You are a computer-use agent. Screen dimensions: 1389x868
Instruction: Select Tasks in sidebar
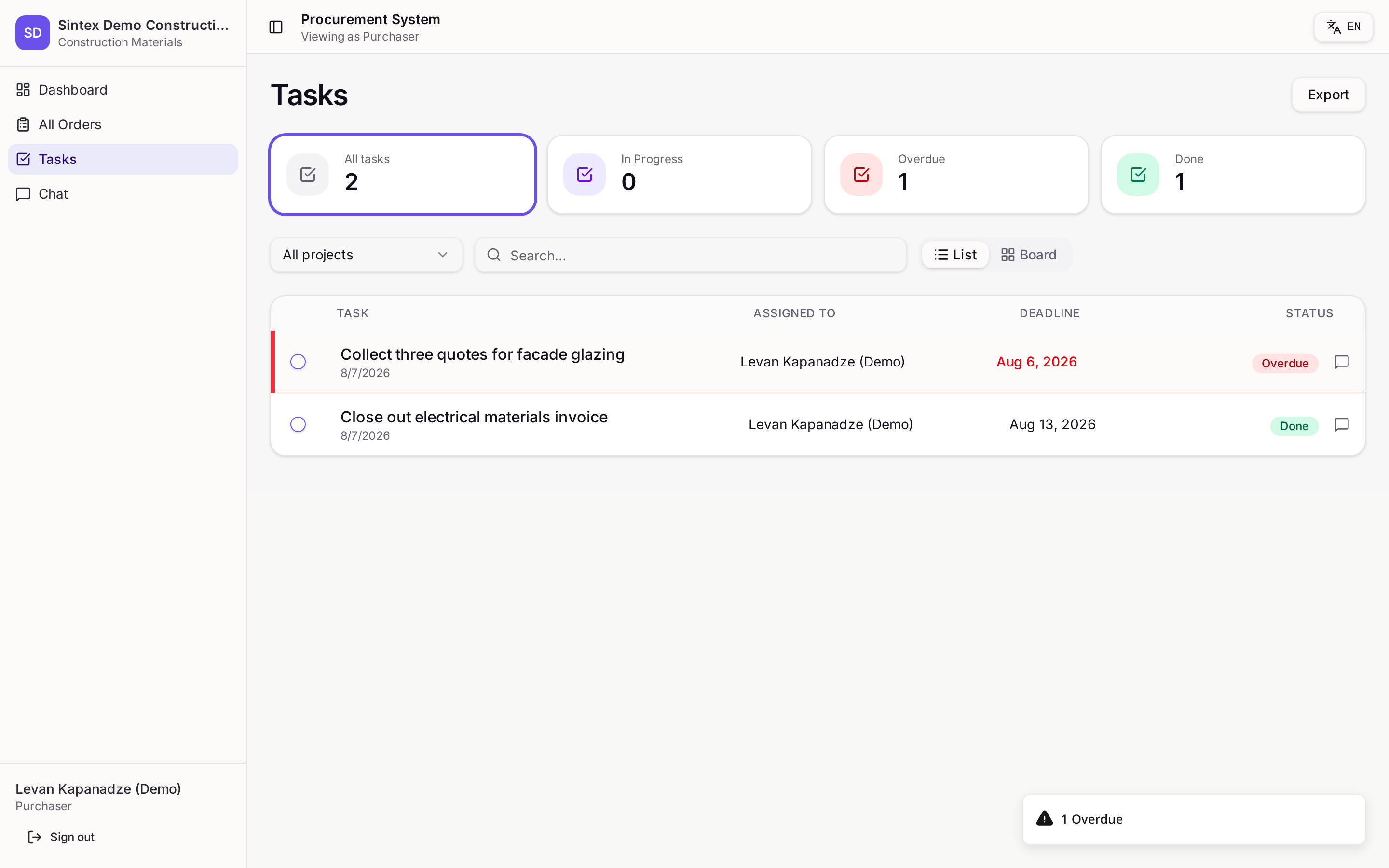tap(123, 159)
